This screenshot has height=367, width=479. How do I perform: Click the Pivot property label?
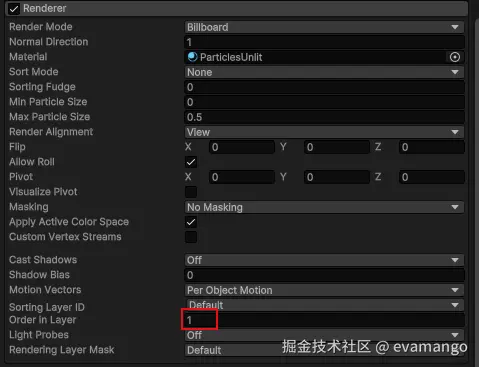[x=21, y=177]
